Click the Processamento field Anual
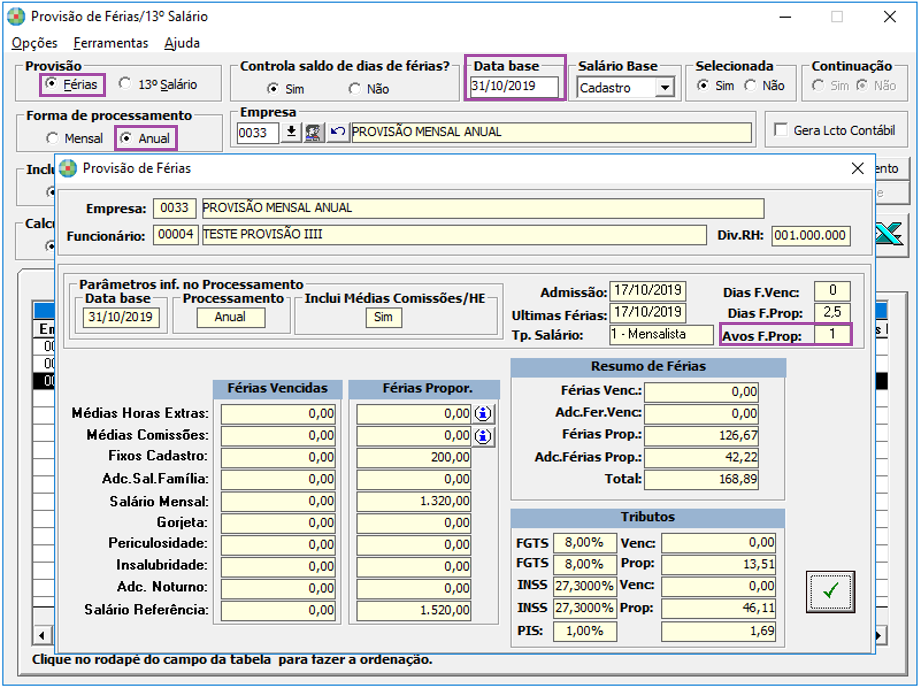This screenshot has width=919, height=688. click(x=230, y=318)
